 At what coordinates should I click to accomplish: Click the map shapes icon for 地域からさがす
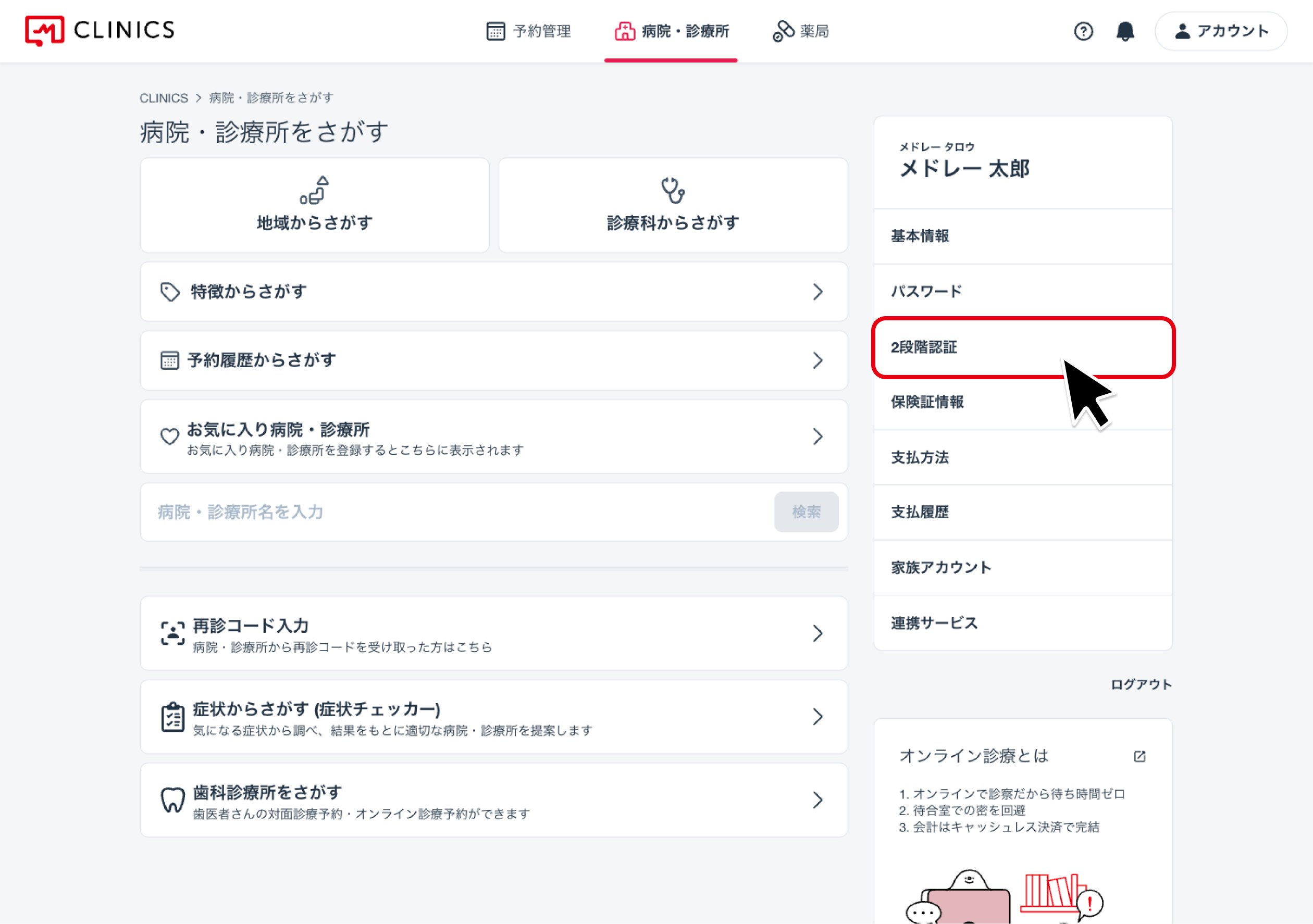coord(314,191)
